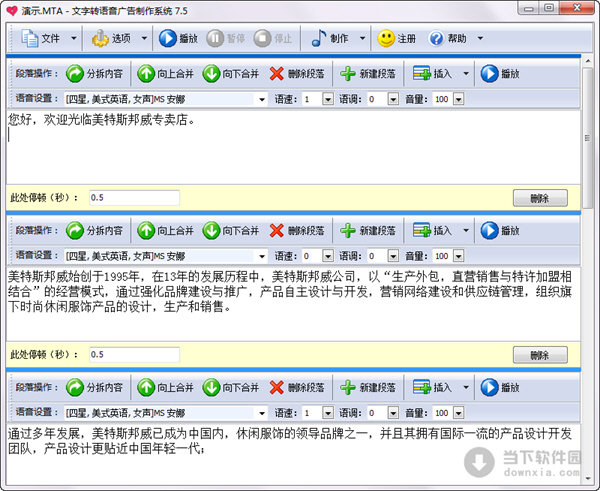Click the scrollbar down arrow

tap(587, 478)
